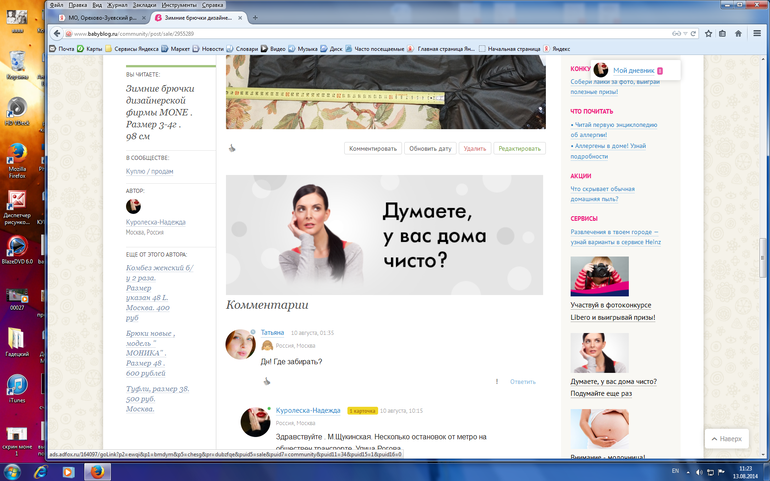
Task: Click the new tab plus button
Action: [x=255, y=17]
